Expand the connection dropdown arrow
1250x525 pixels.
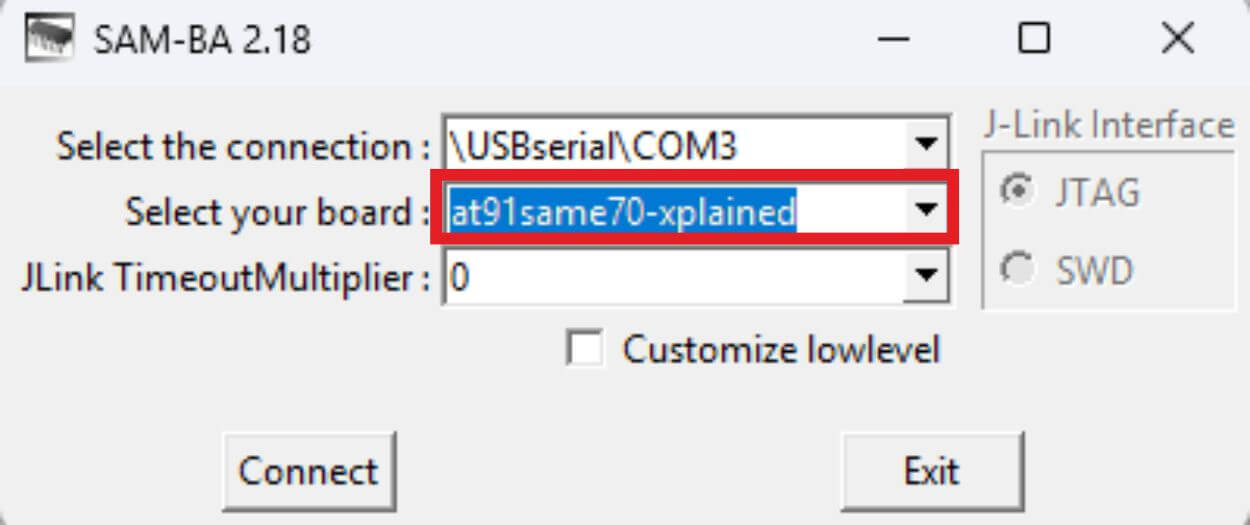point(925,146)
